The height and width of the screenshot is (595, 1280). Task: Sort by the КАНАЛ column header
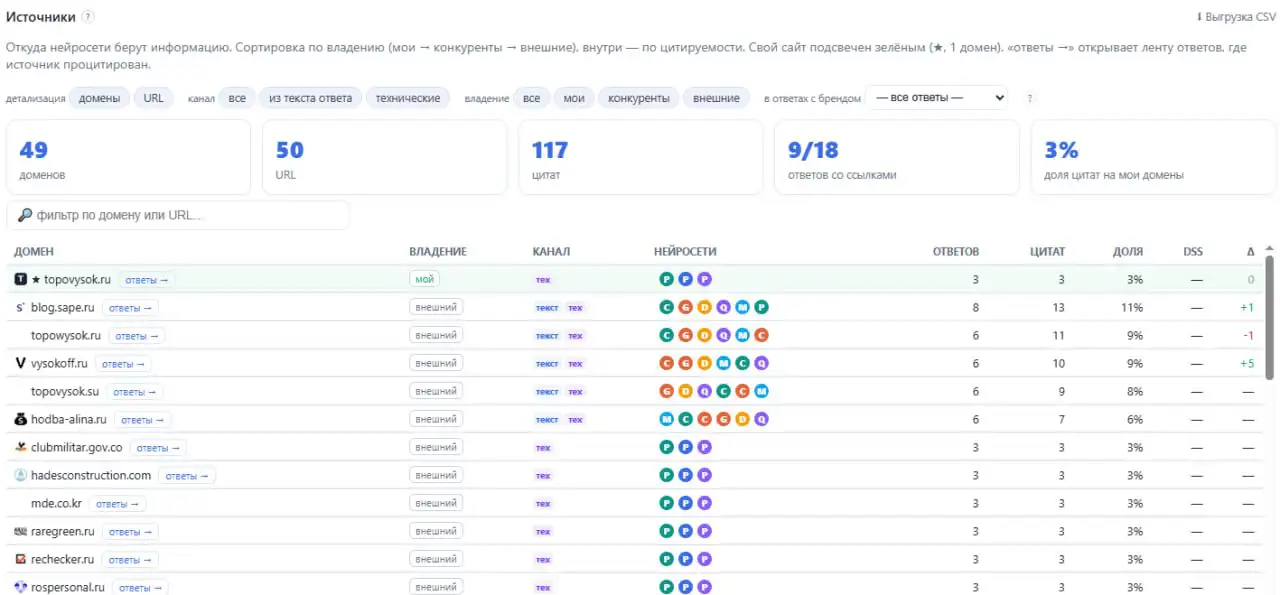[x=551, y=252]
